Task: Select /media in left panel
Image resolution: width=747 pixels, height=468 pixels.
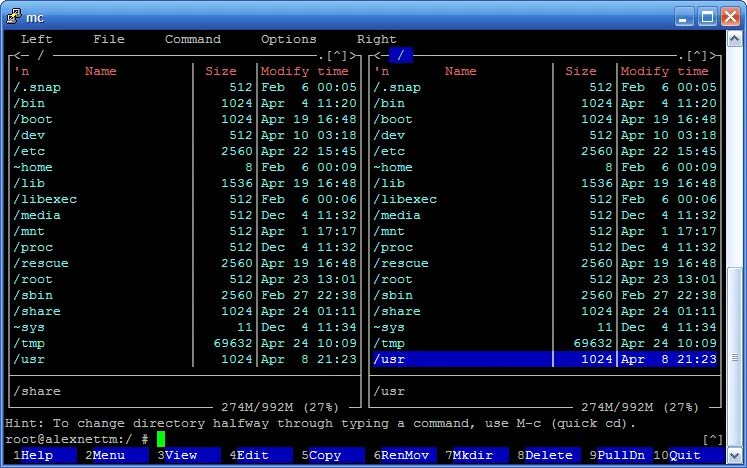Action: (185, 215)
